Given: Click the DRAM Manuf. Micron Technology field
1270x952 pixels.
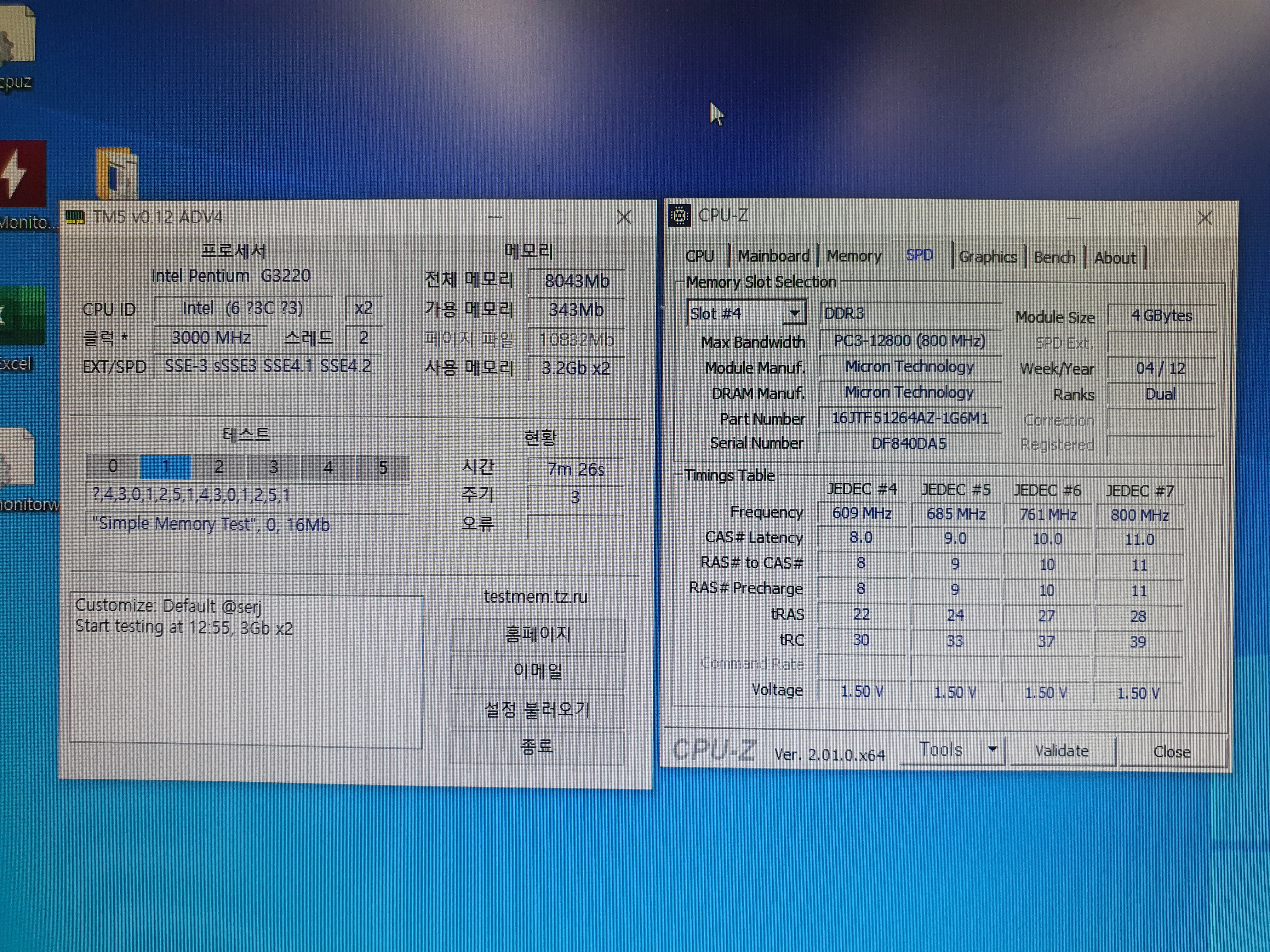Looking at the screenshot, I should [x=911, y=393].
